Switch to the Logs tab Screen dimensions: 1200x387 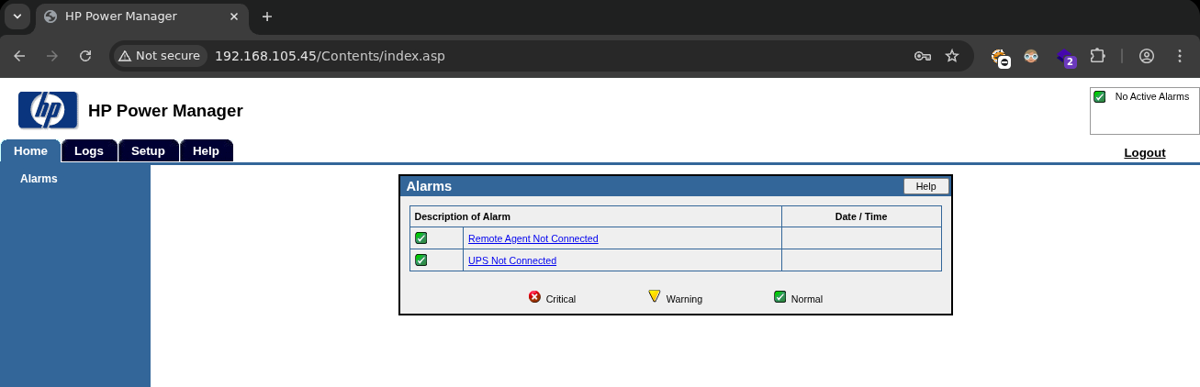tap(89, 151)
